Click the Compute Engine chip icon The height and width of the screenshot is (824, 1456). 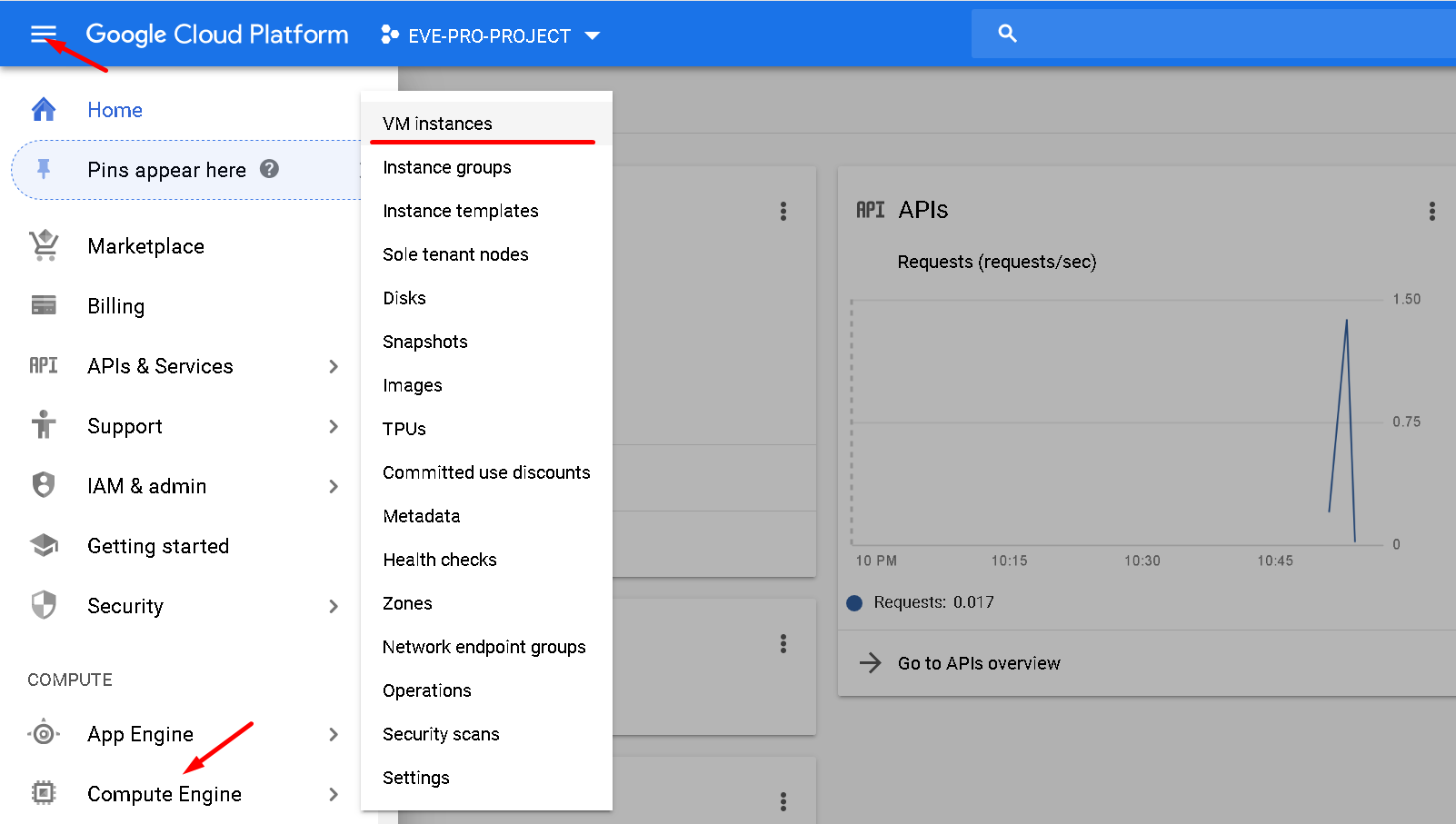tap(44, 793)
